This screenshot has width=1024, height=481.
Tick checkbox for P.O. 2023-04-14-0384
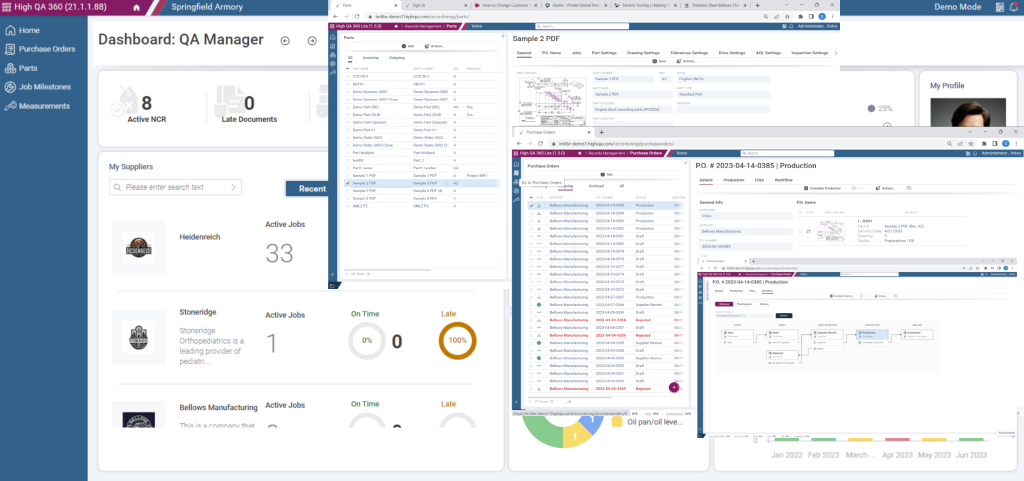click(x=531, y=213)
